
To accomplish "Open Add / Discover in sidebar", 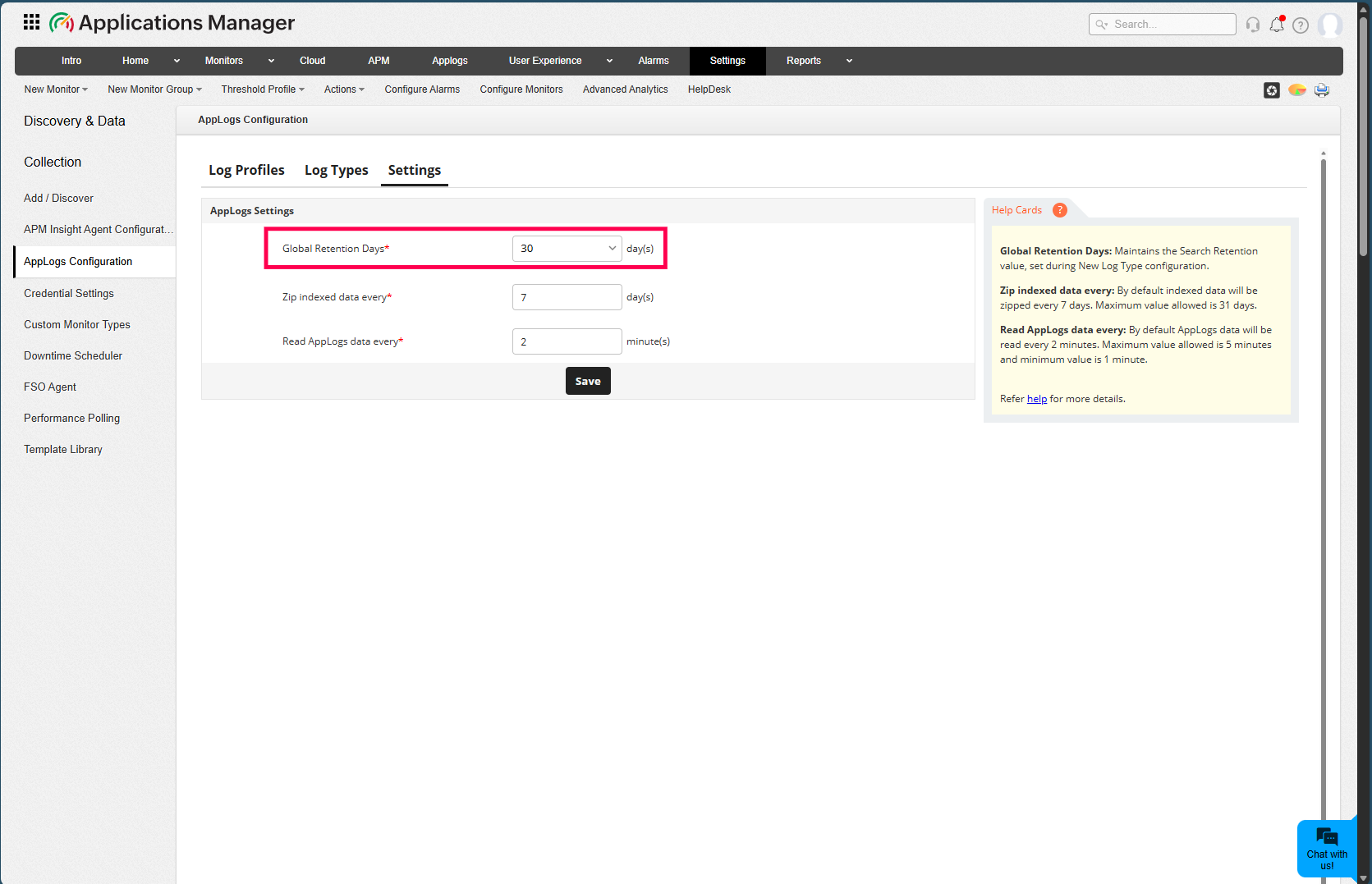I will pos(58,199).
